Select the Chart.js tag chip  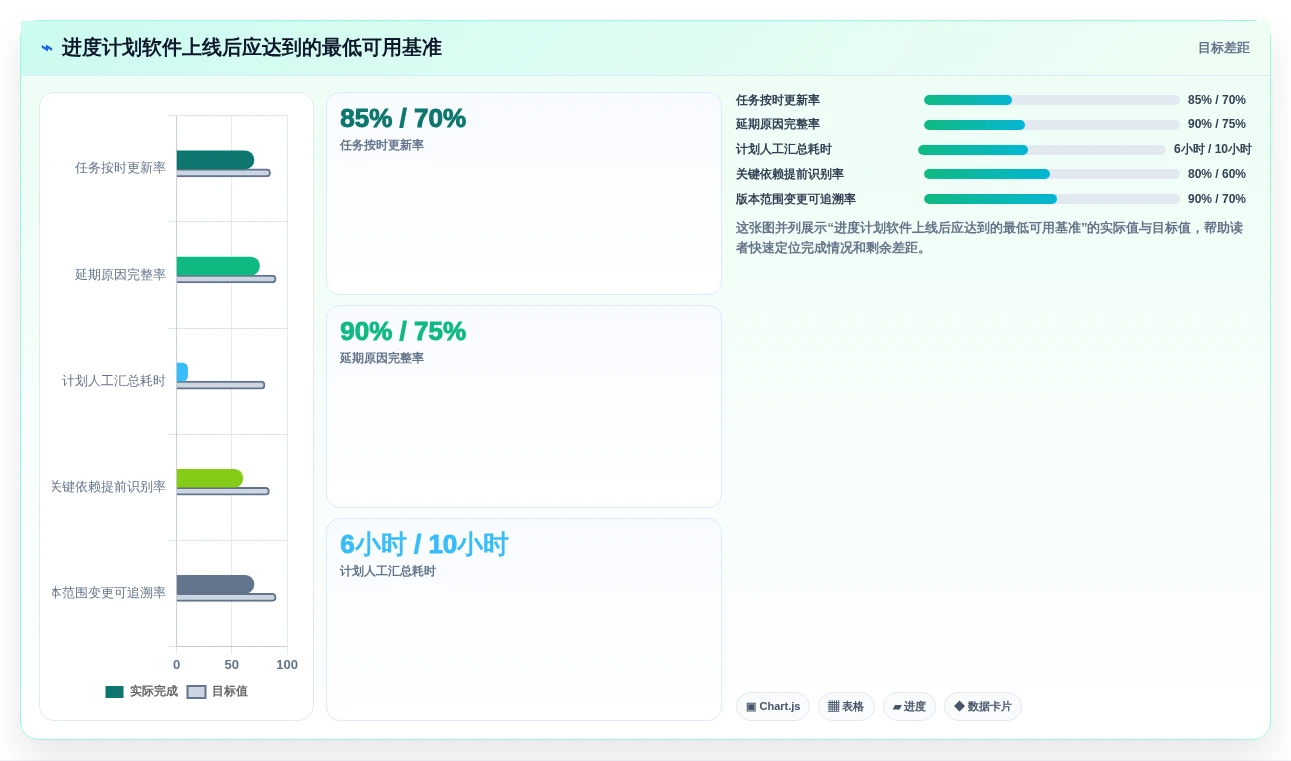tap(773, 706)
